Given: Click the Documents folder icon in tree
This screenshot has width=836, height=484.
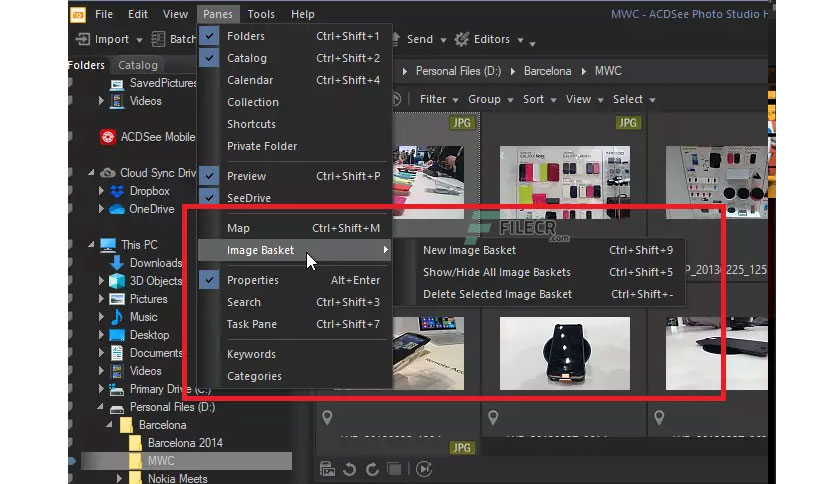Looking at the screenshot, I should (117, 353).
